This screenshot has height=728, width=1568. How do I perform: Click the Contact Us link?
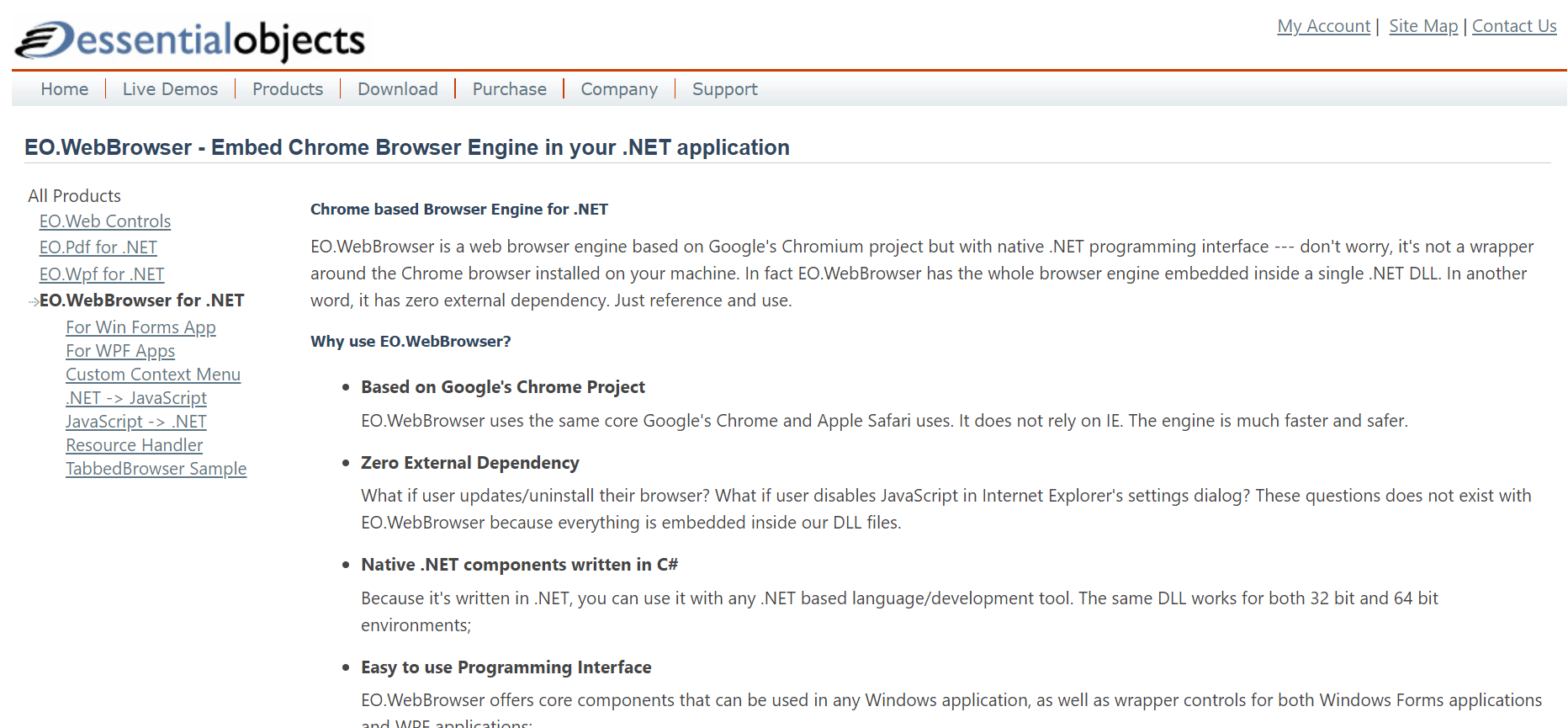click(1513, 26)
